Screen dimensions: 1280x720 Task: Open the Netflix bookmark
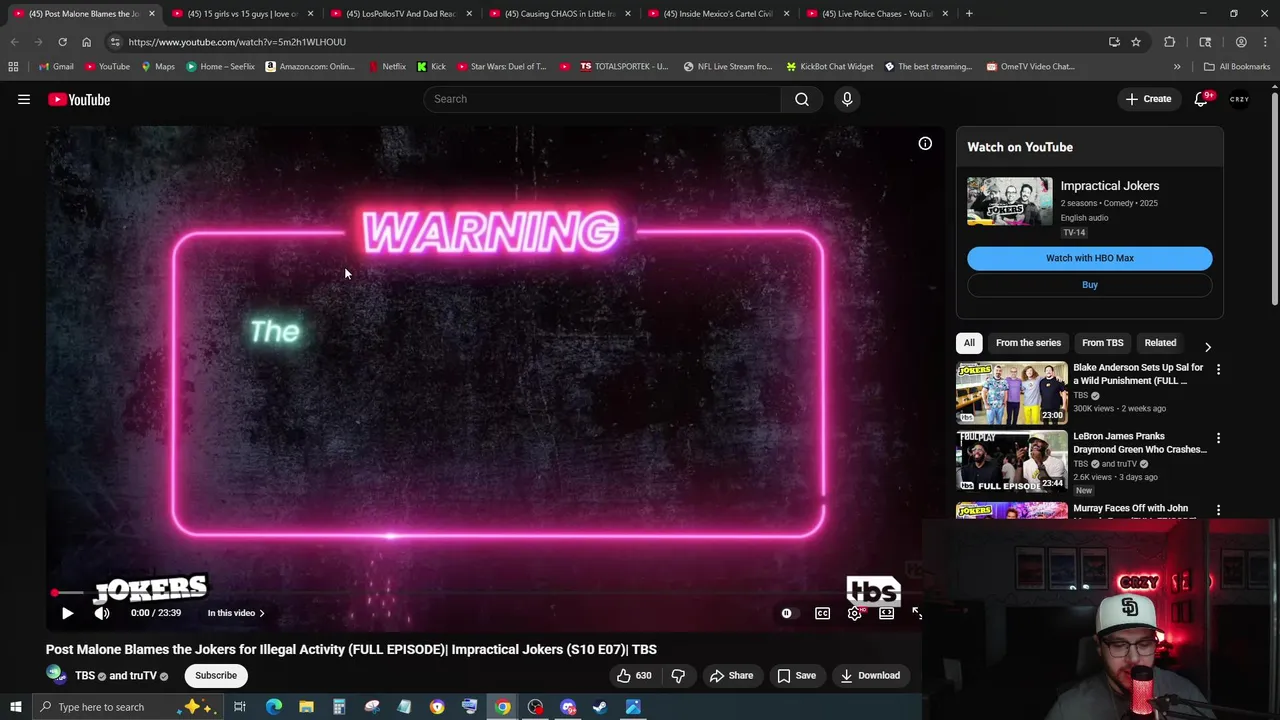(387, 67)
